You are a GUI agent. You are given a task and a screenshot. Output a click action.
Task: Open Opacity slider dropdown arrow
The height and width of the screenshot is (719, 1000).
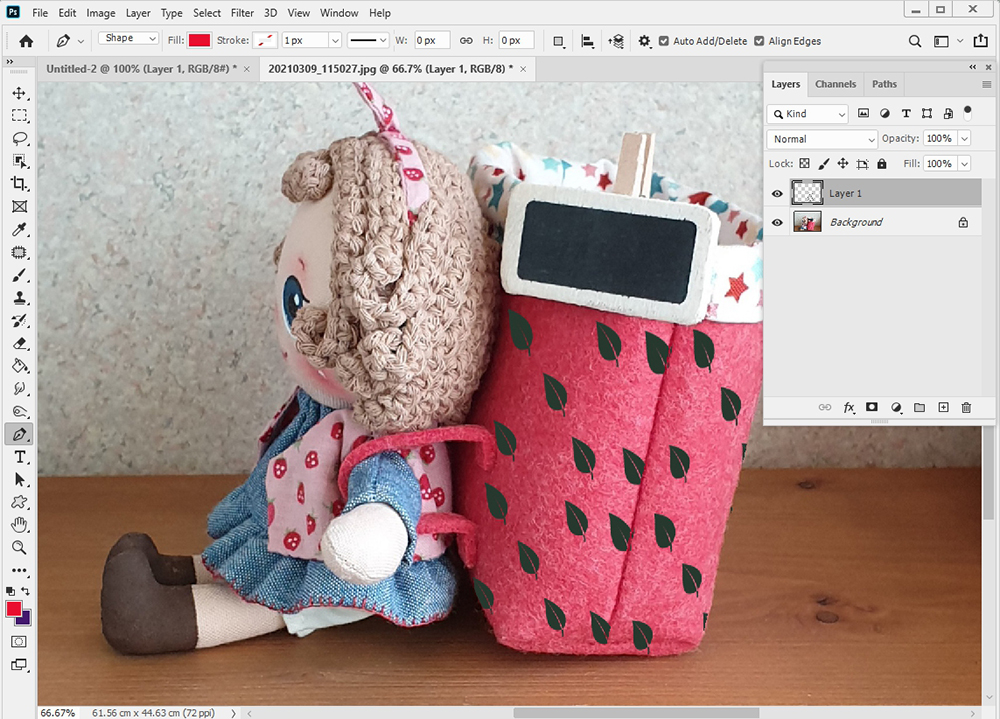click(x=964, y=138)
